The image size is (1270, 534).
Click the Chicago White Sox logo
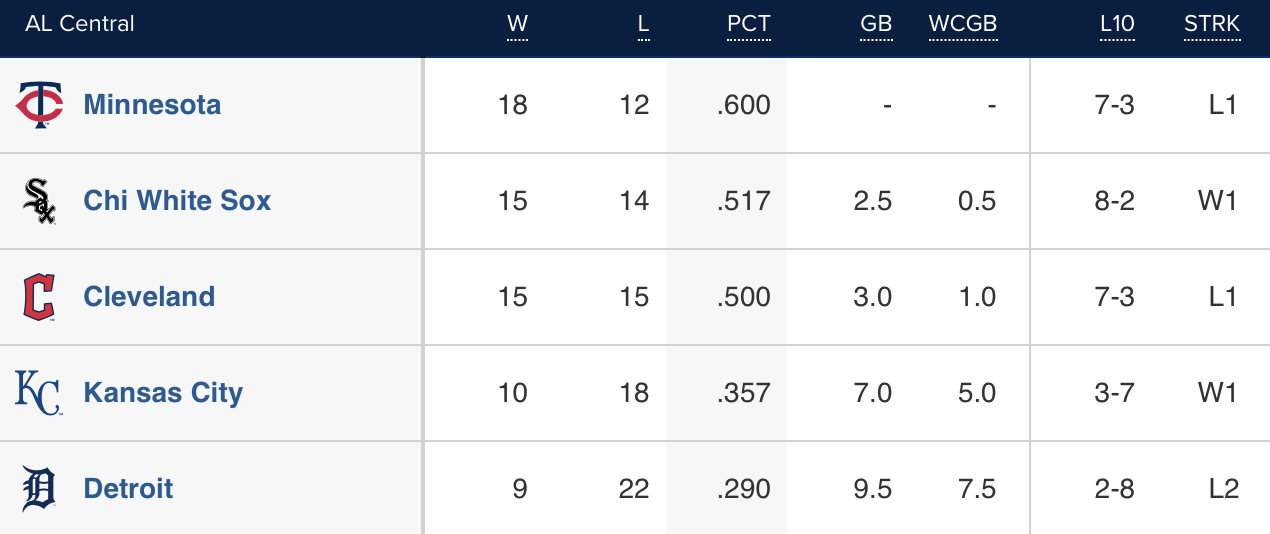coord(39,201)
